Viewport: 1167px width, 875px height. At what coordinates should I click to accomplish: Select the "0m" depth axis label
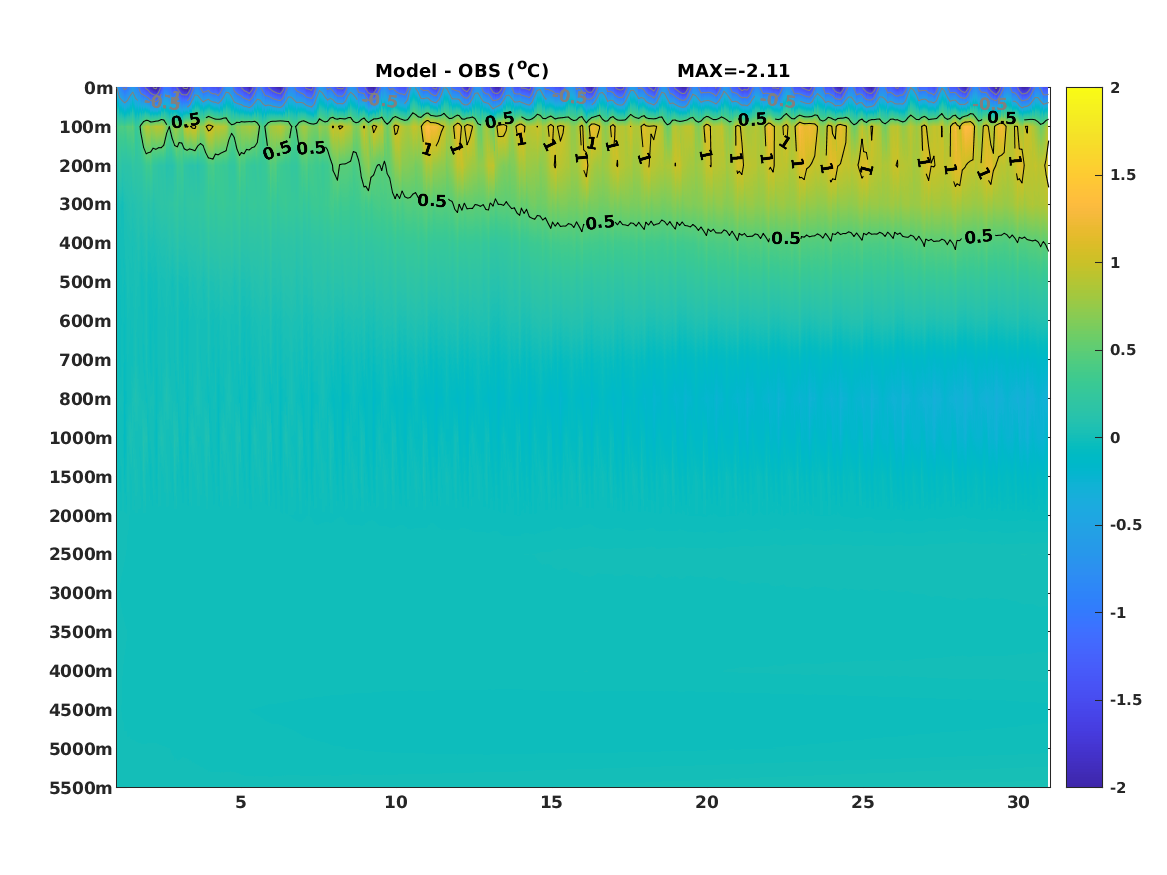(98, 89)
